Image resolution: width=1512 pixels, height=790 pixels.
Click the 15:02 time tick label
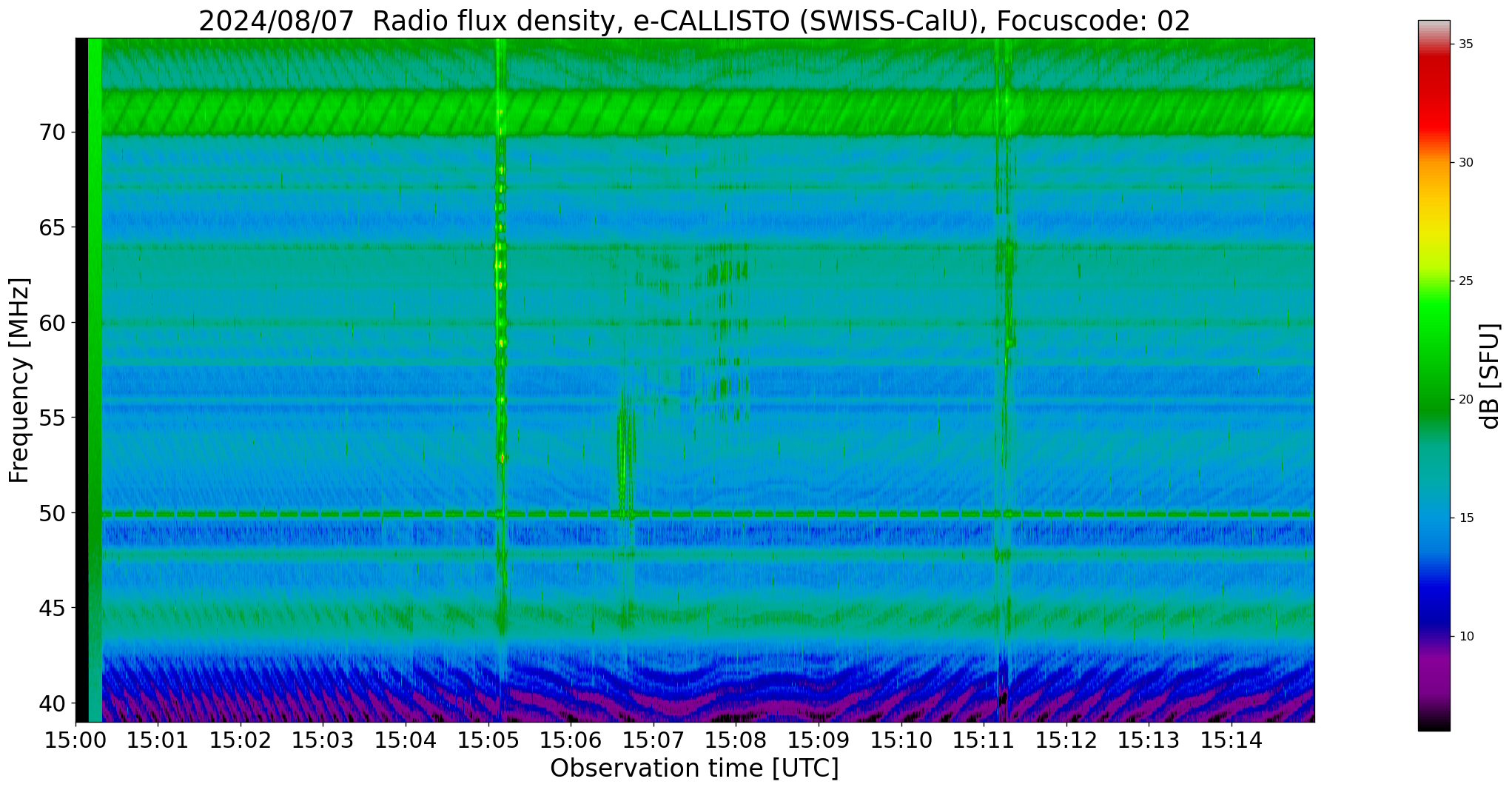click(241, 740)
